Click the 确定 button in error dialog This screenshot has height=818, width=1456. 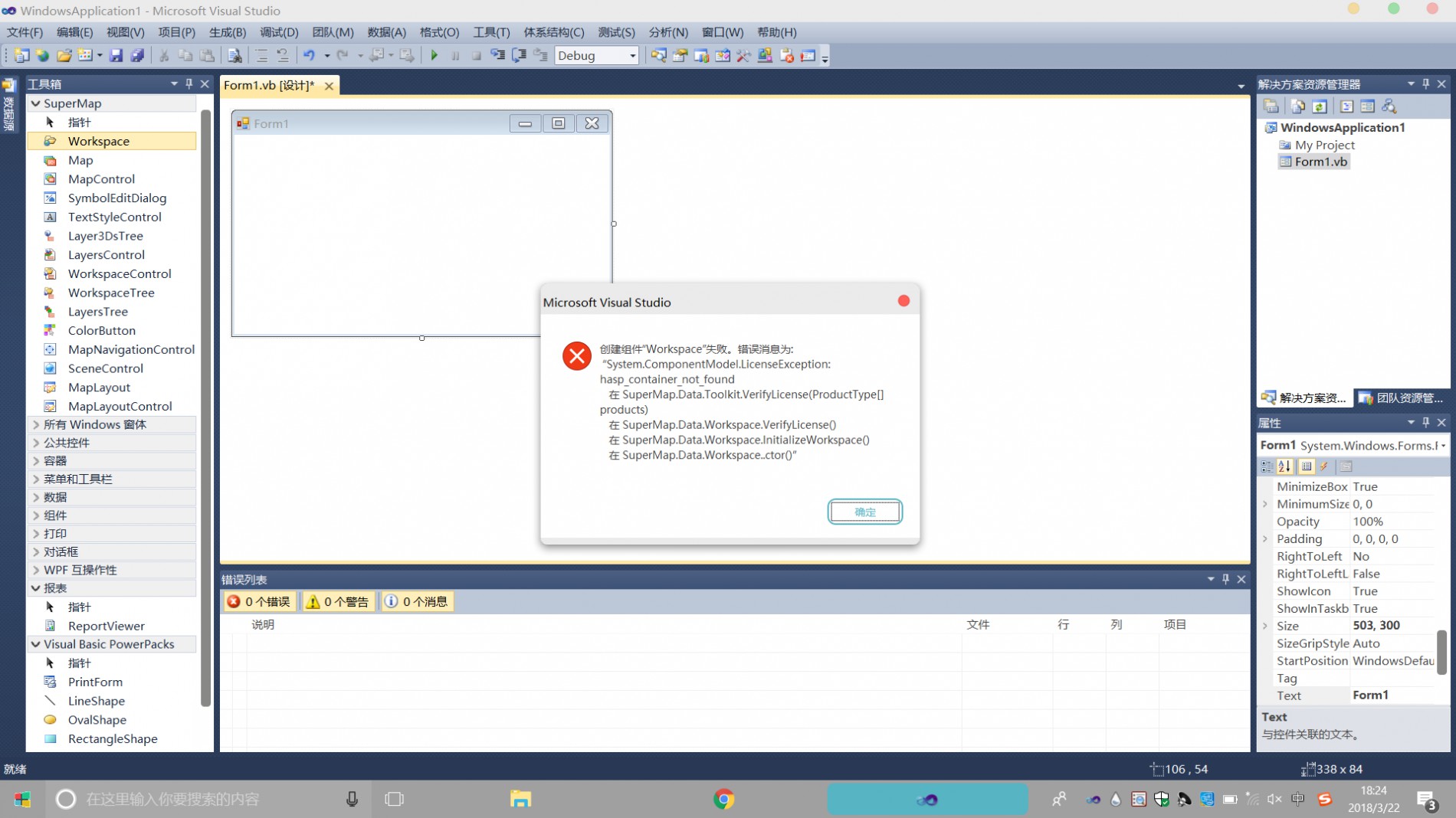coord(864,512)
